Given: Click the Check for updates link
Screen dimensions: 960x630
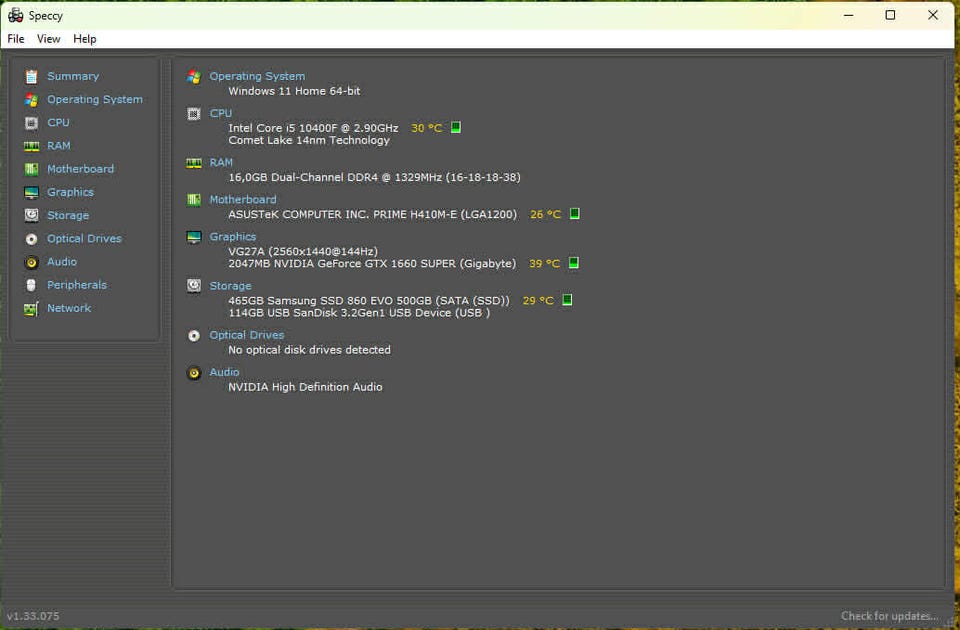Looking at the screenshot, I should pyautogui.click(x=889, y=616).
